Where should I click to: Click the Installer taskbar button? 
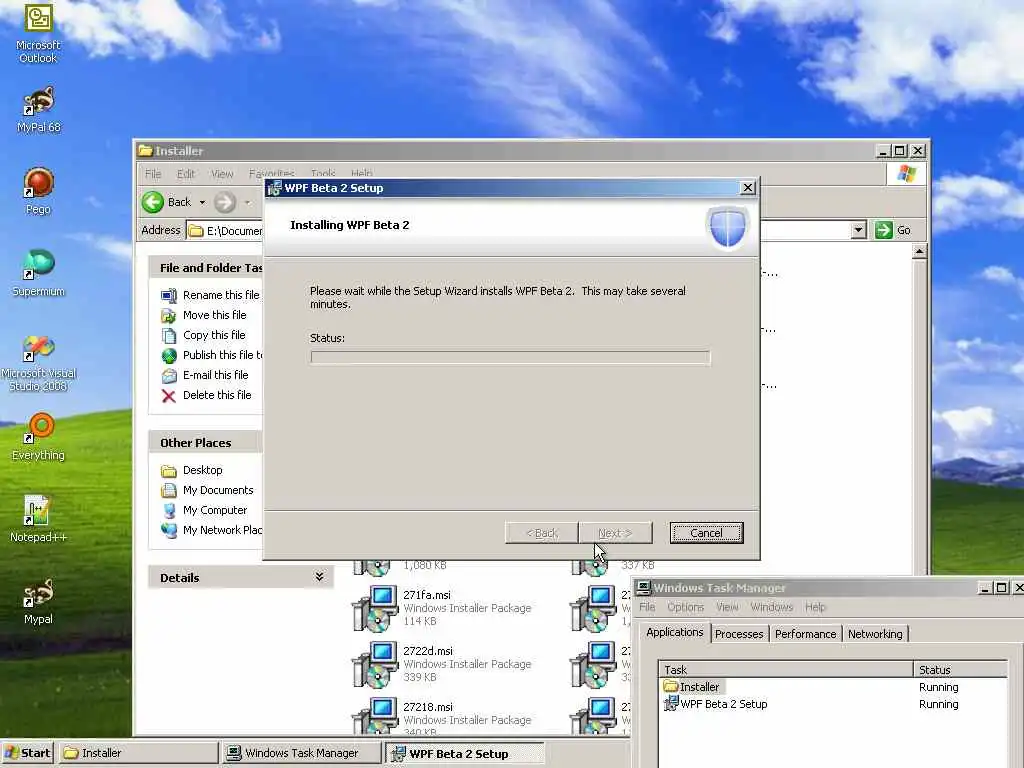point(138,753)
